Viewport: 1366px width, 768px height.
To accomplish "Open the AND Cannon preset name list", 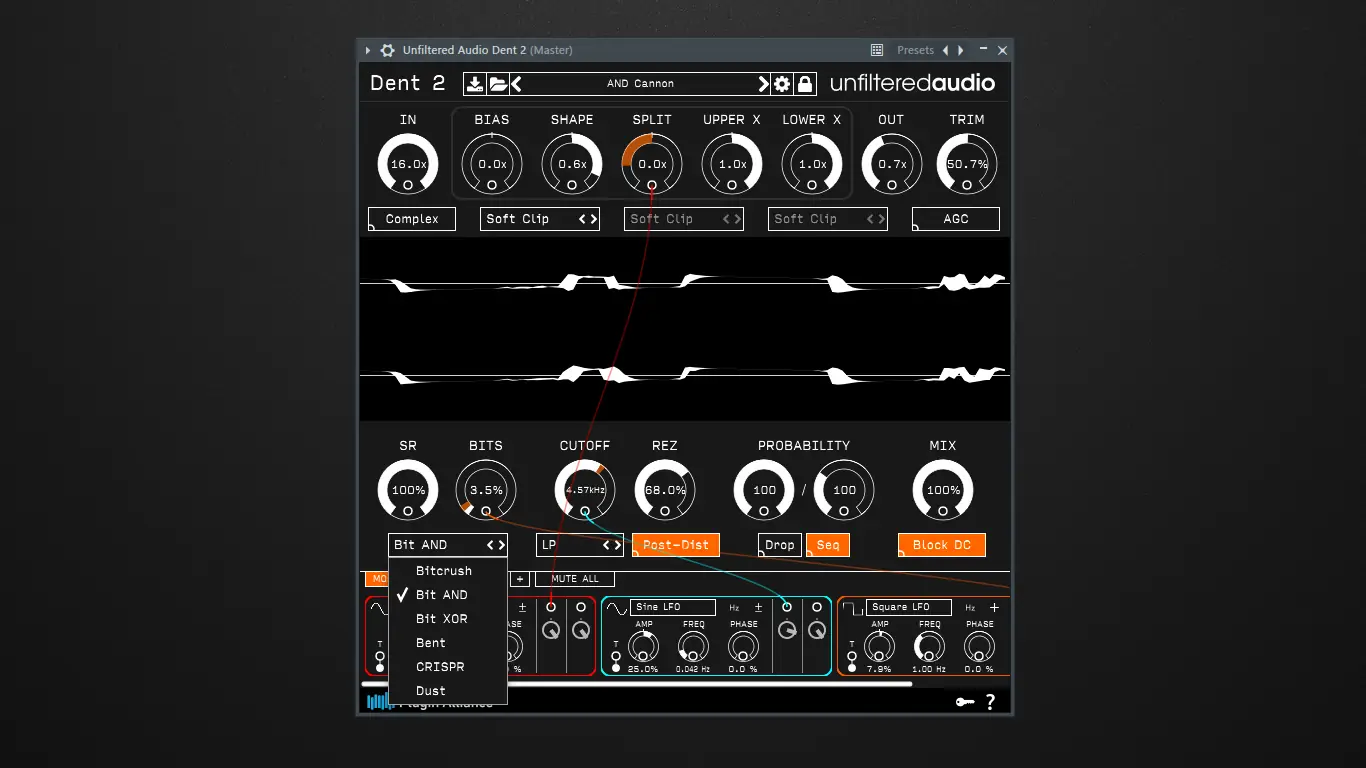I will [x=640, y=84].
